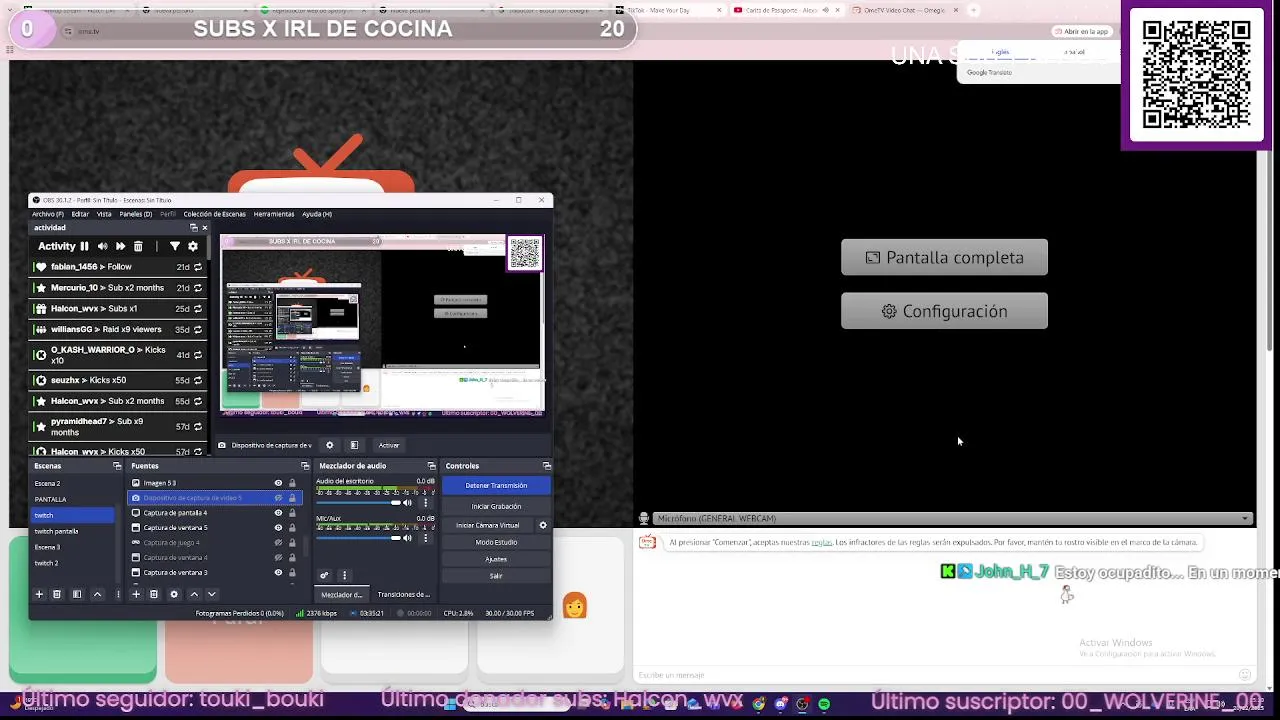Mute Activity feed alerts speaker icon
The height and width of the screenshot is (720, 1280).
coord(102,246)
